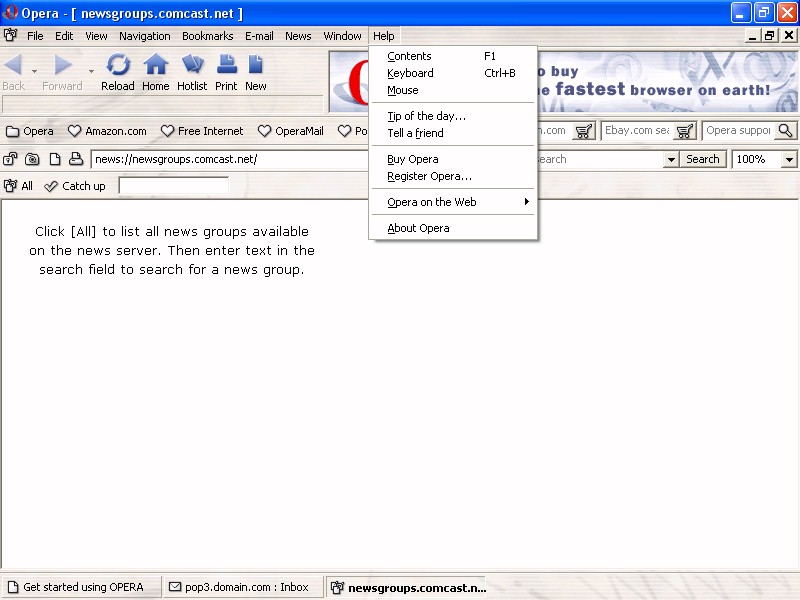Screen dimensions: 800x600
Task: Click the newsgroup search text field
Action: tap(173, 186)
